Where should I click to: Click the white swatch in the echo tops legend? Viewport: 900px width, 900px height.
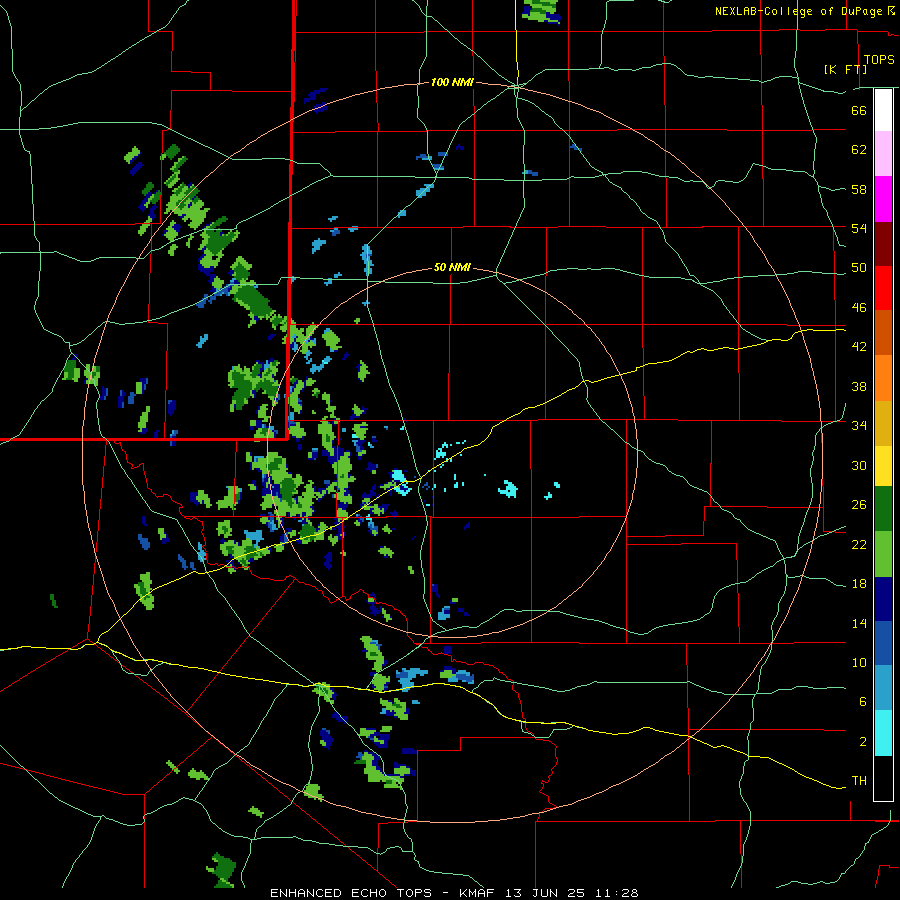pyautogui.click(x=883, y=110)
